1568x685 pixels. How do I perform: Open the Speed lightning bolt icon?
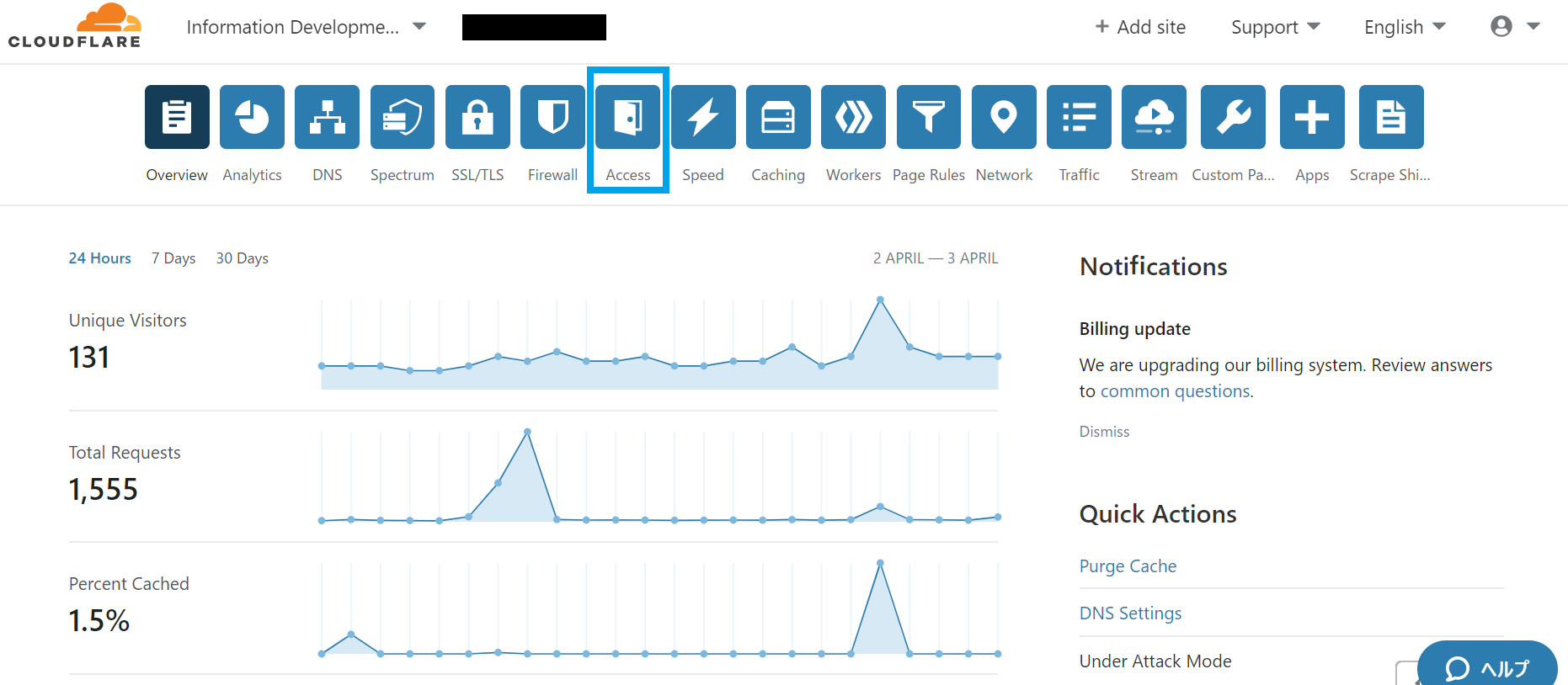point(703,117)
